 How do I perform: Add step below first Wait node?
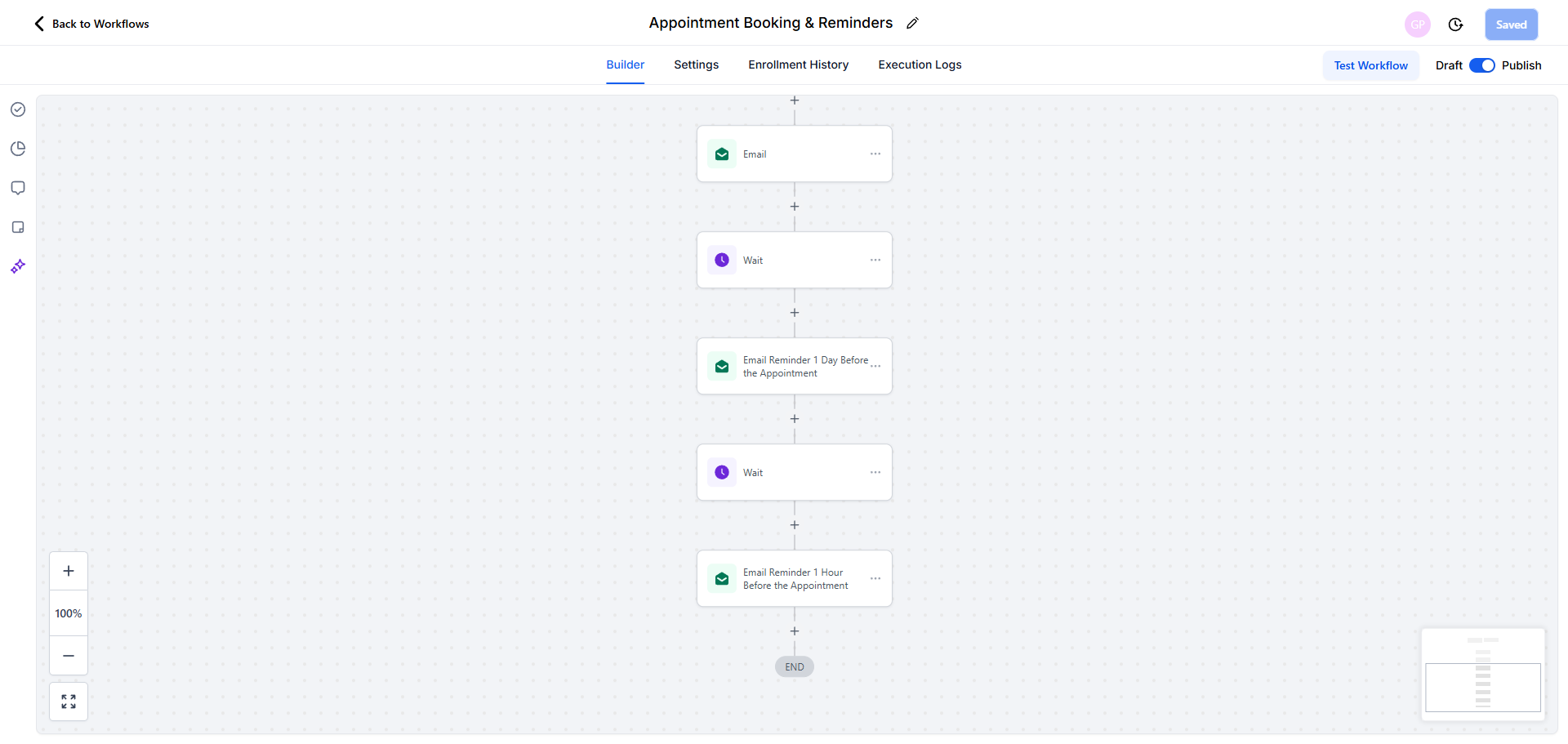coord(794,313)
